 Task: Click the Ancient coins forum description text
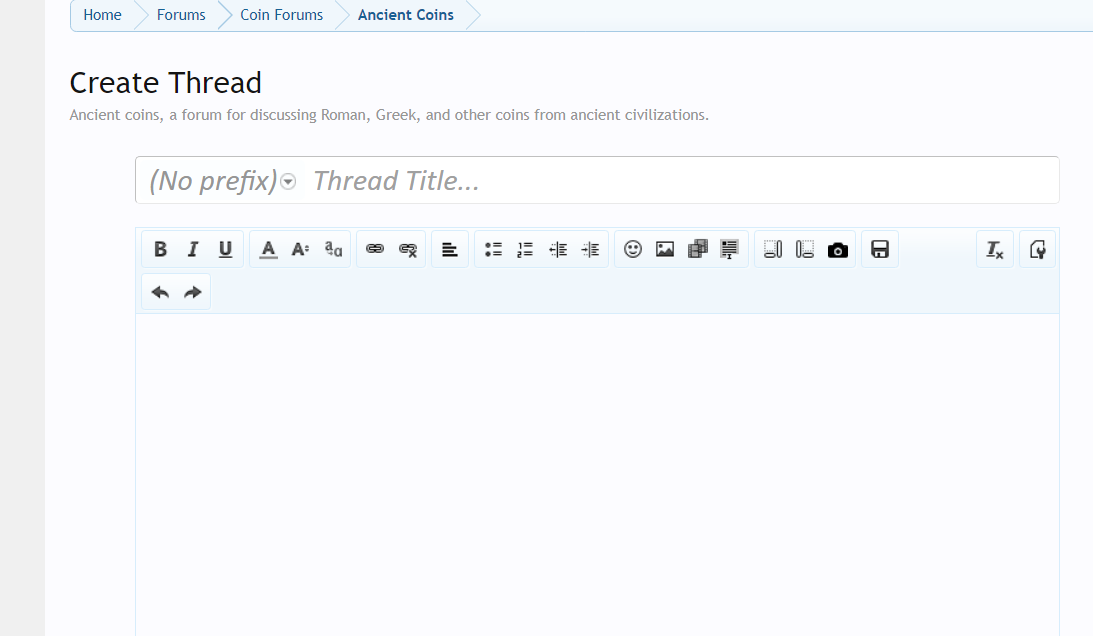pos(389,115)
